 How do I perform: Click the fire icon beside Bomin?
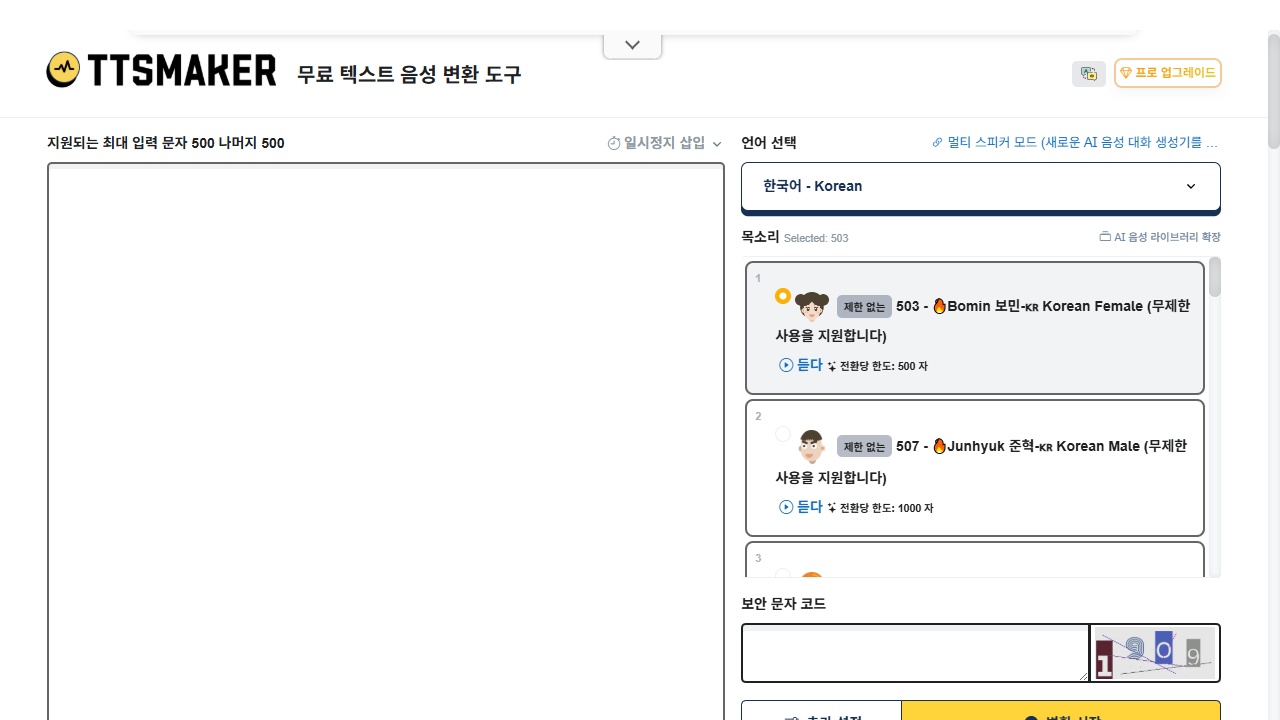[940, 306]
